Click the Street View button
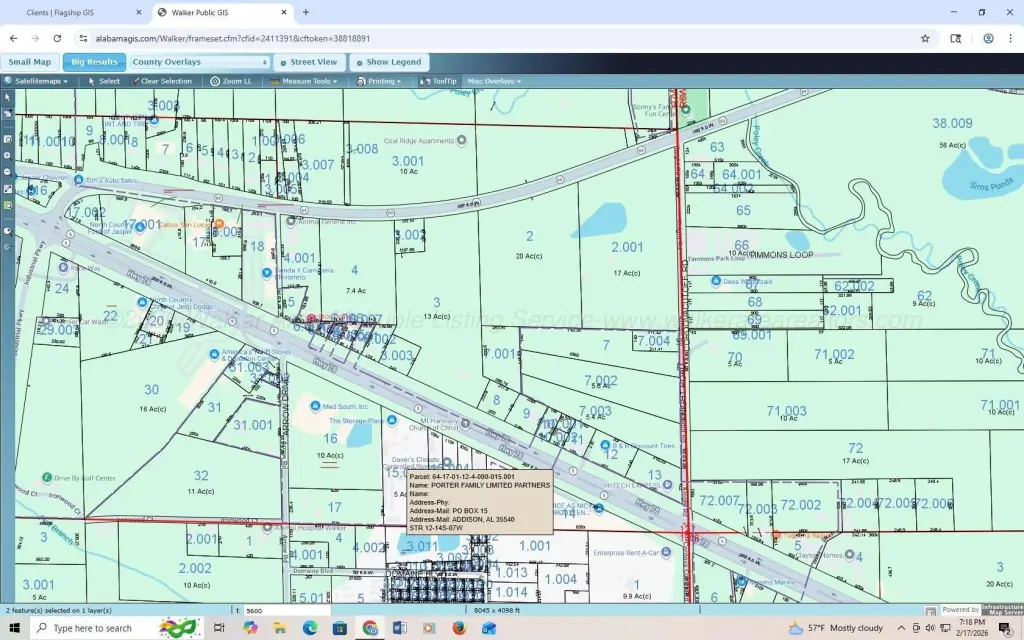The width and height of the screenshot is (1024, 640). pyautogui.click(x=309, y=62)
